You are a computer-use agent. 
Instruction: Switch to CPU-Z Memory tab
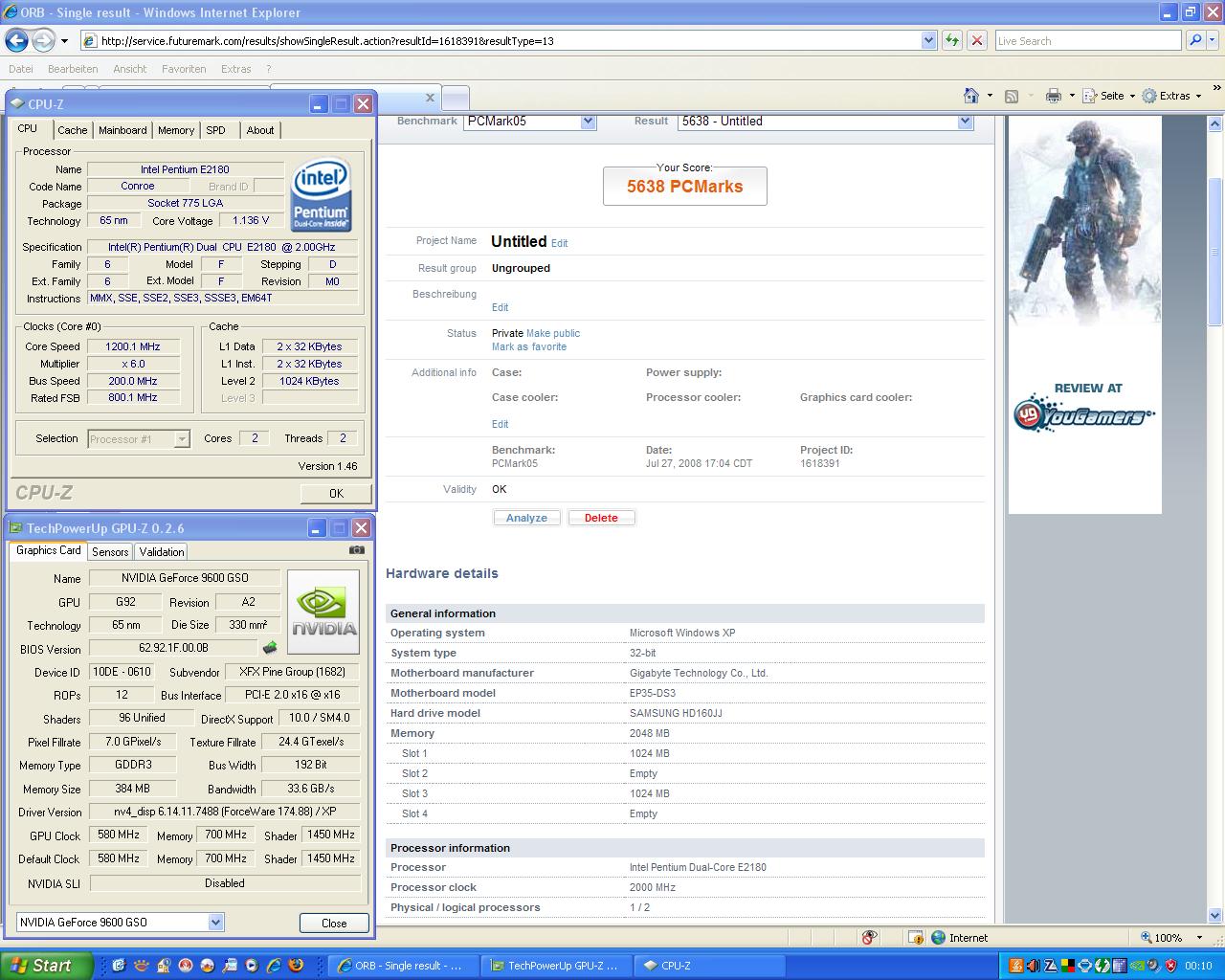tap(176, 130)
